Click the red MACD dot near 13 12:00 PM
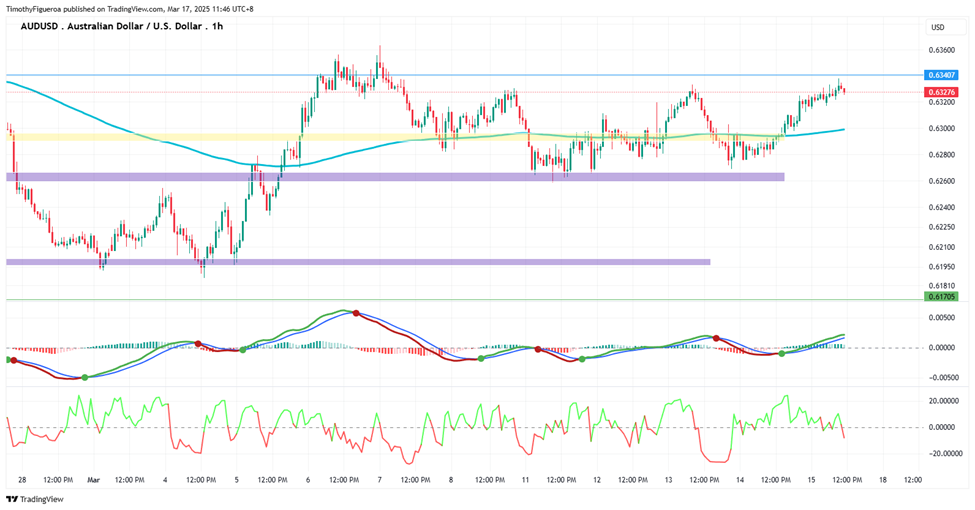Viewport: 975px width, 510px height. point(716,338)
